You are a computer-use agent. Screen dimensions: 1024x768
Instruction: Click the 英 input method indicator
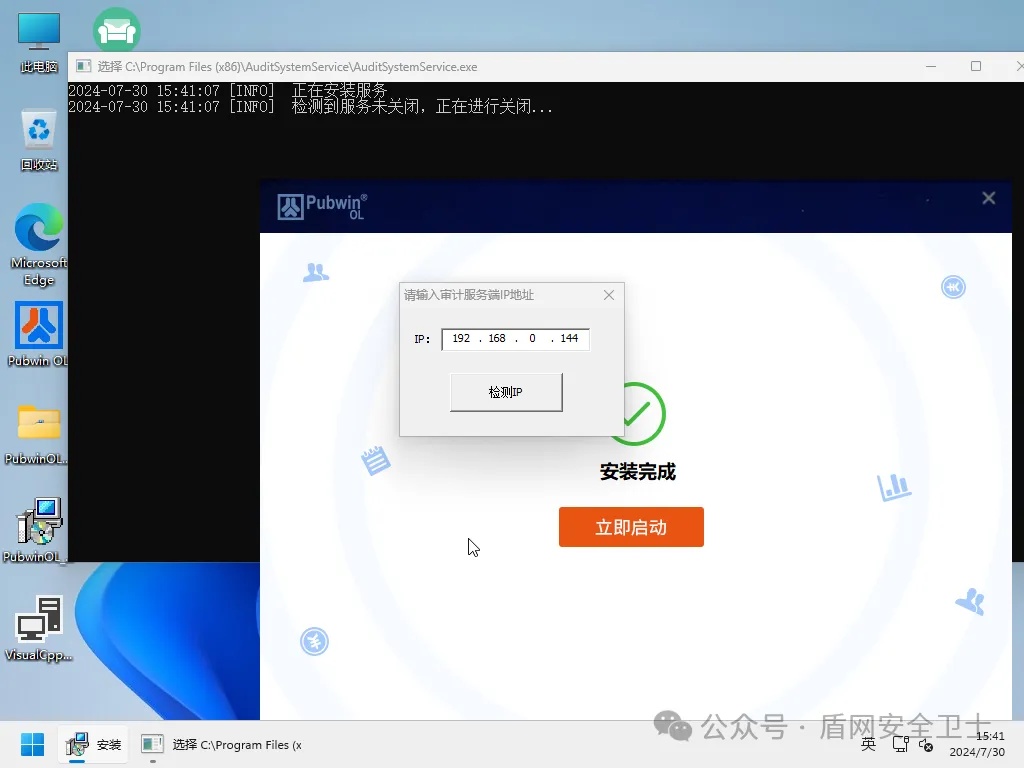(868, 744)
